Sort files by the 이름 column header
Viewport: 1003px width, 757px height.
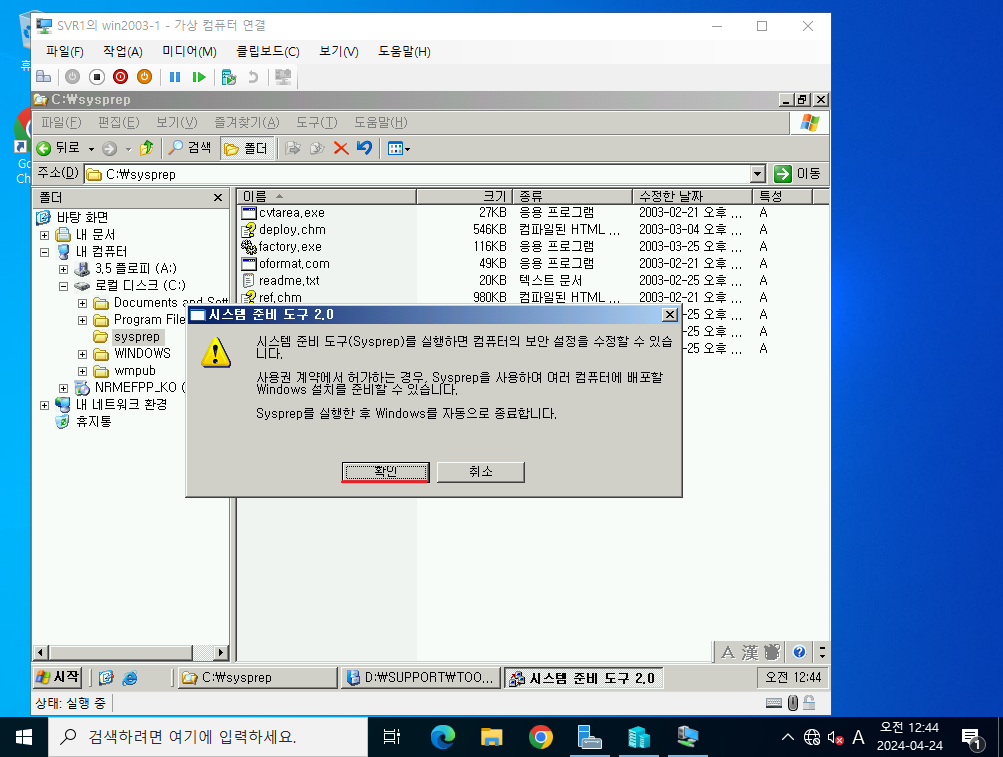326,196
